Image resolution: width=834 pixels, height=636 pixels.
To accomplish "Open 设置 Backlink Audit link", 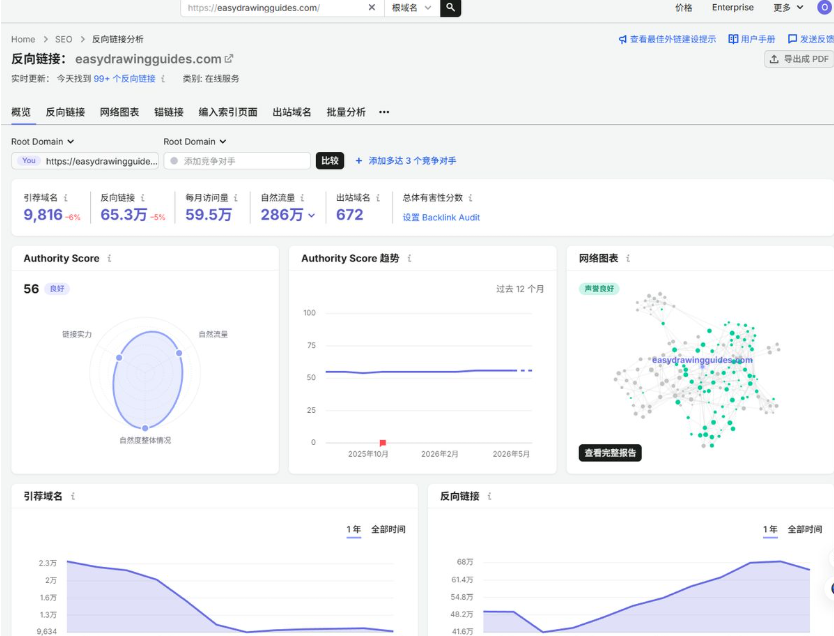I will 441,217.
